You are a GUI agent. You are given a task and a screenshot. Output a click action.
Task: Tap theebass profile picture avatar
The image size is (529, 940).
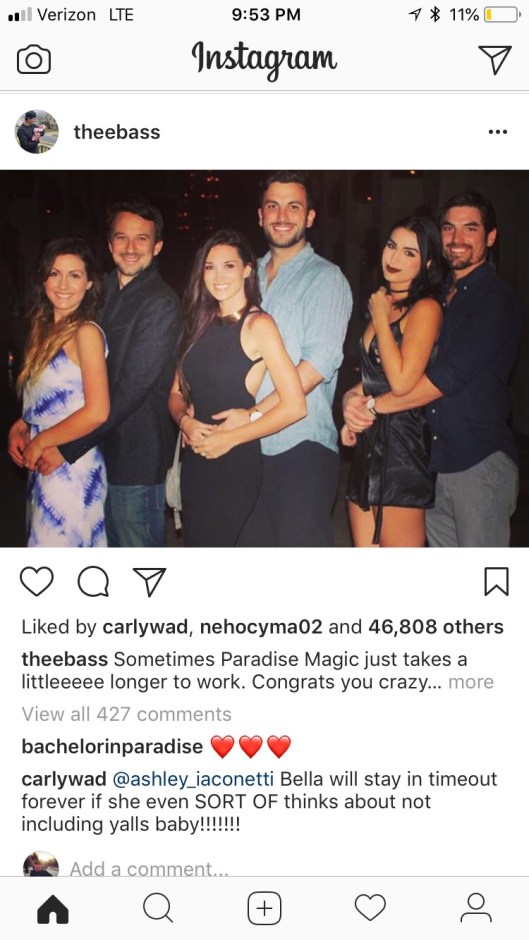37,131
